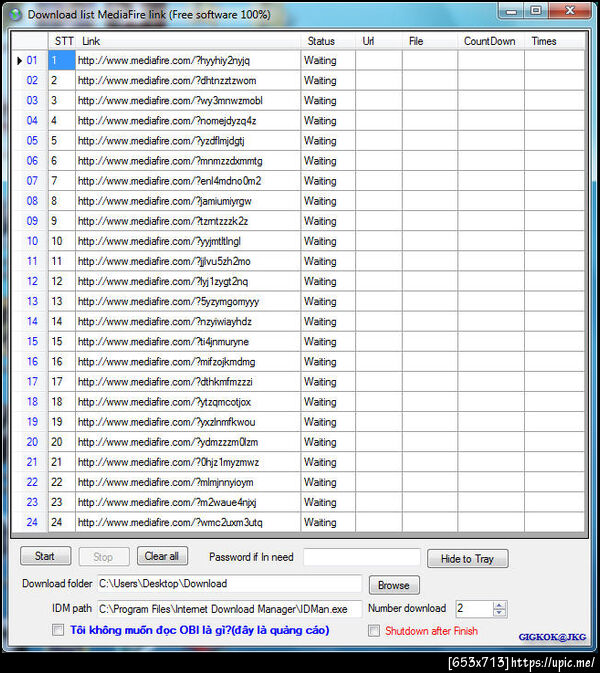Select link cell '?nzyiwiayhdz'
Viewport: 600px width, 673px height.
[188, 321]
